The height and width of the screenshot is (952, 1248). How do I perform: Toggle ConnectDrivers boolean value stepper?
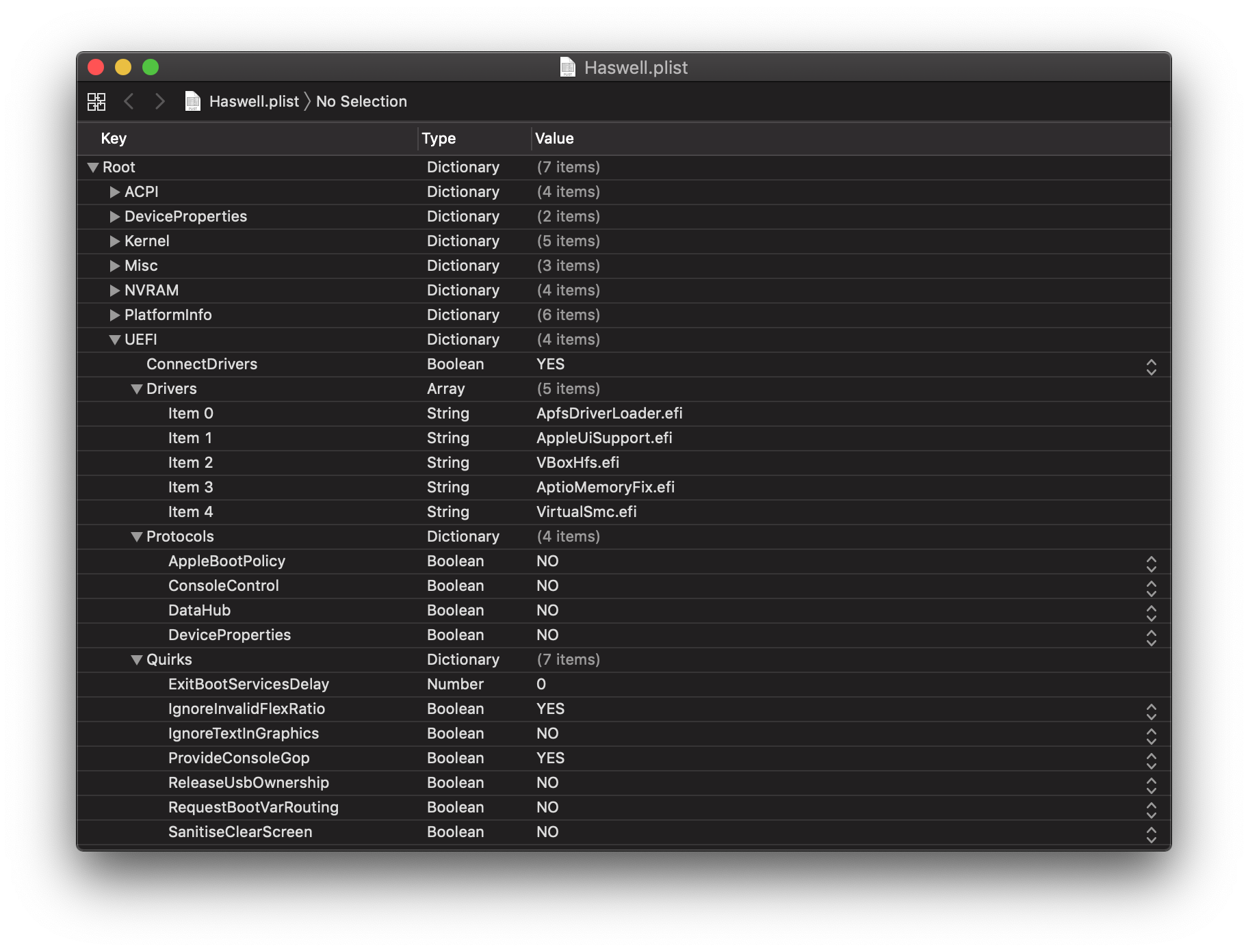tap(1152, 367)
